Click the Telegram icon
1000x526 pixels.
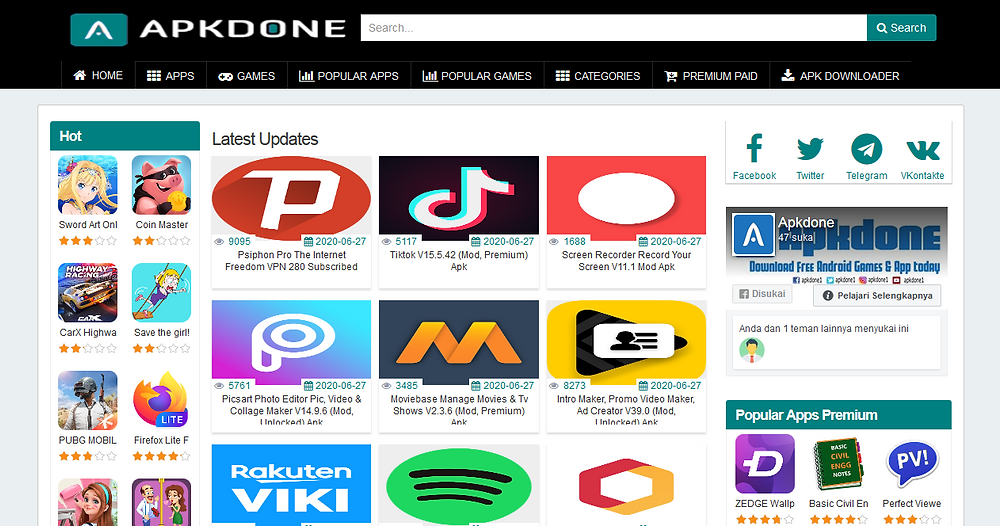tap(867, 149)
